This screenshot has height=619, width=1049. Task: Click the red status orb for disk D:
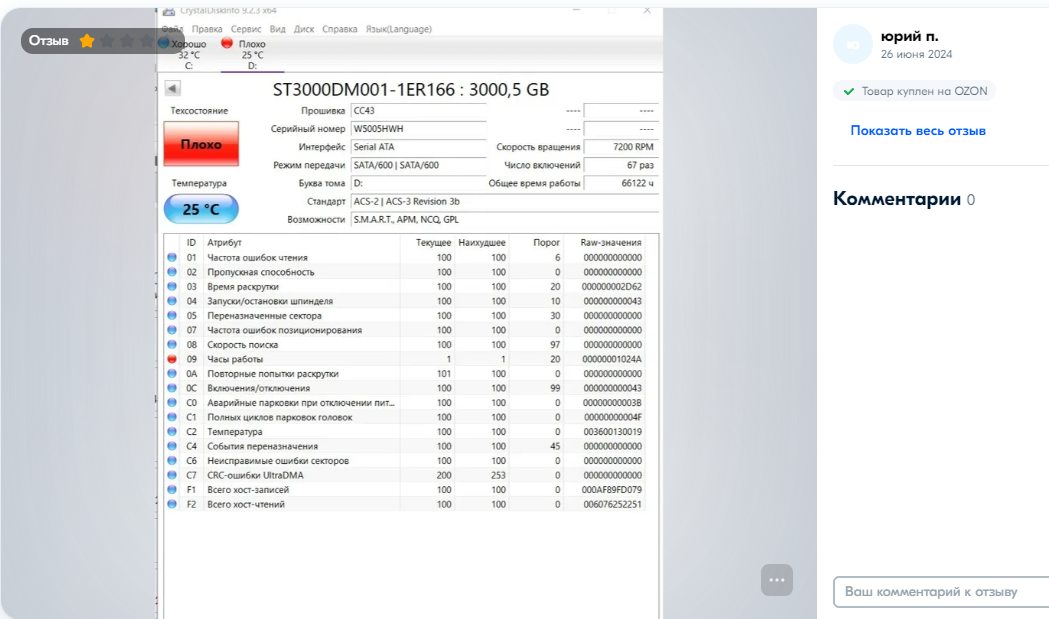pos(227,44)
